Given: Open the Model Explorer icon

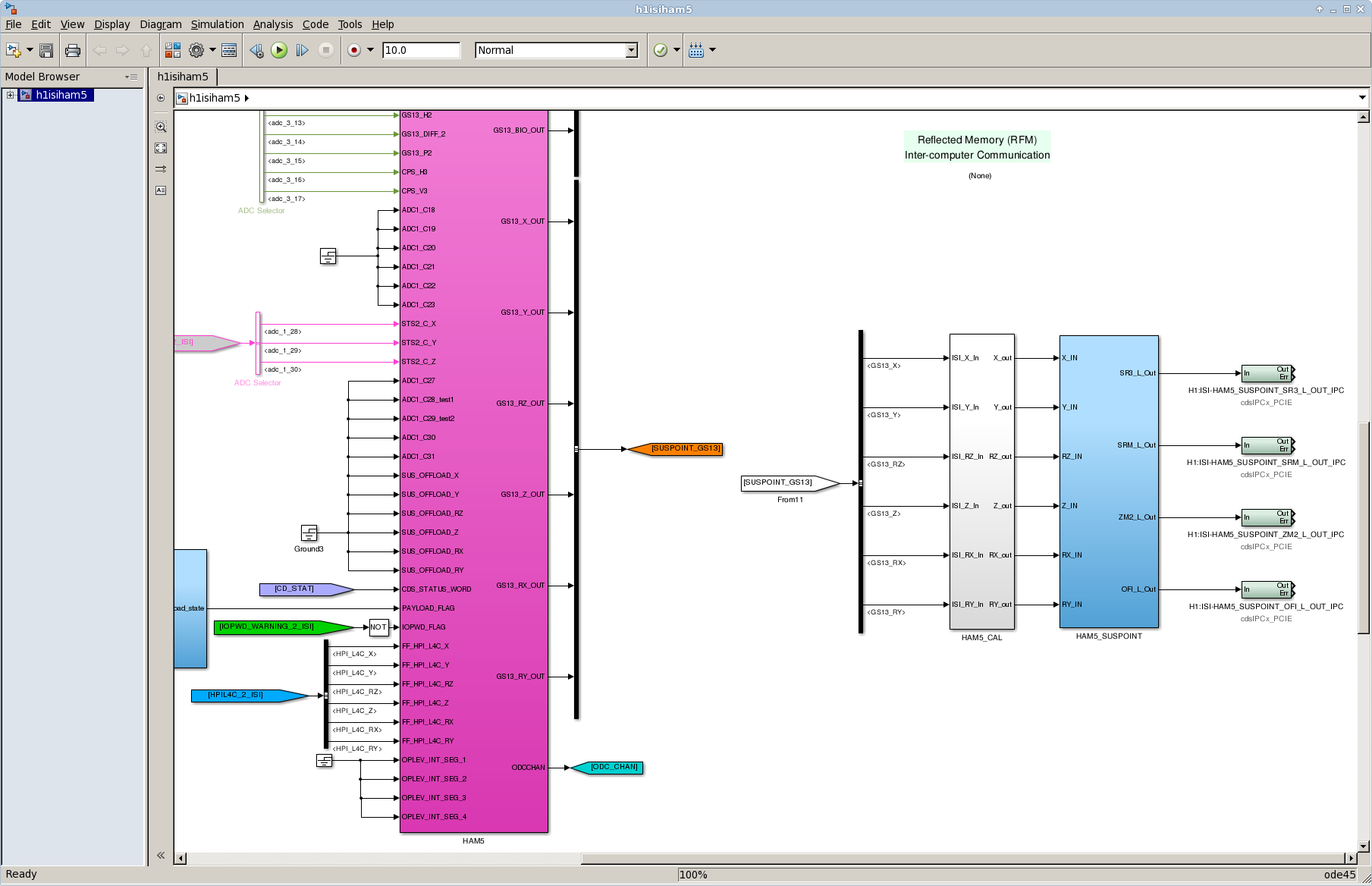Looking at the screenshot, I should [229, 50].
